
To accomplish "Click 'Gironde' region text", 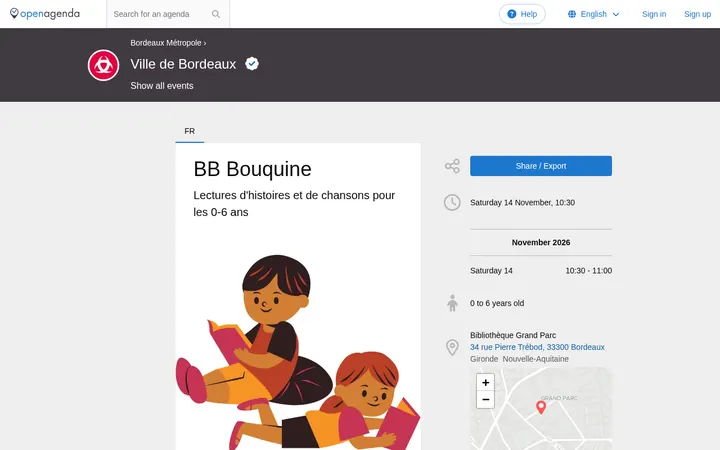I will pyautogui.click(x=484, y=359).
